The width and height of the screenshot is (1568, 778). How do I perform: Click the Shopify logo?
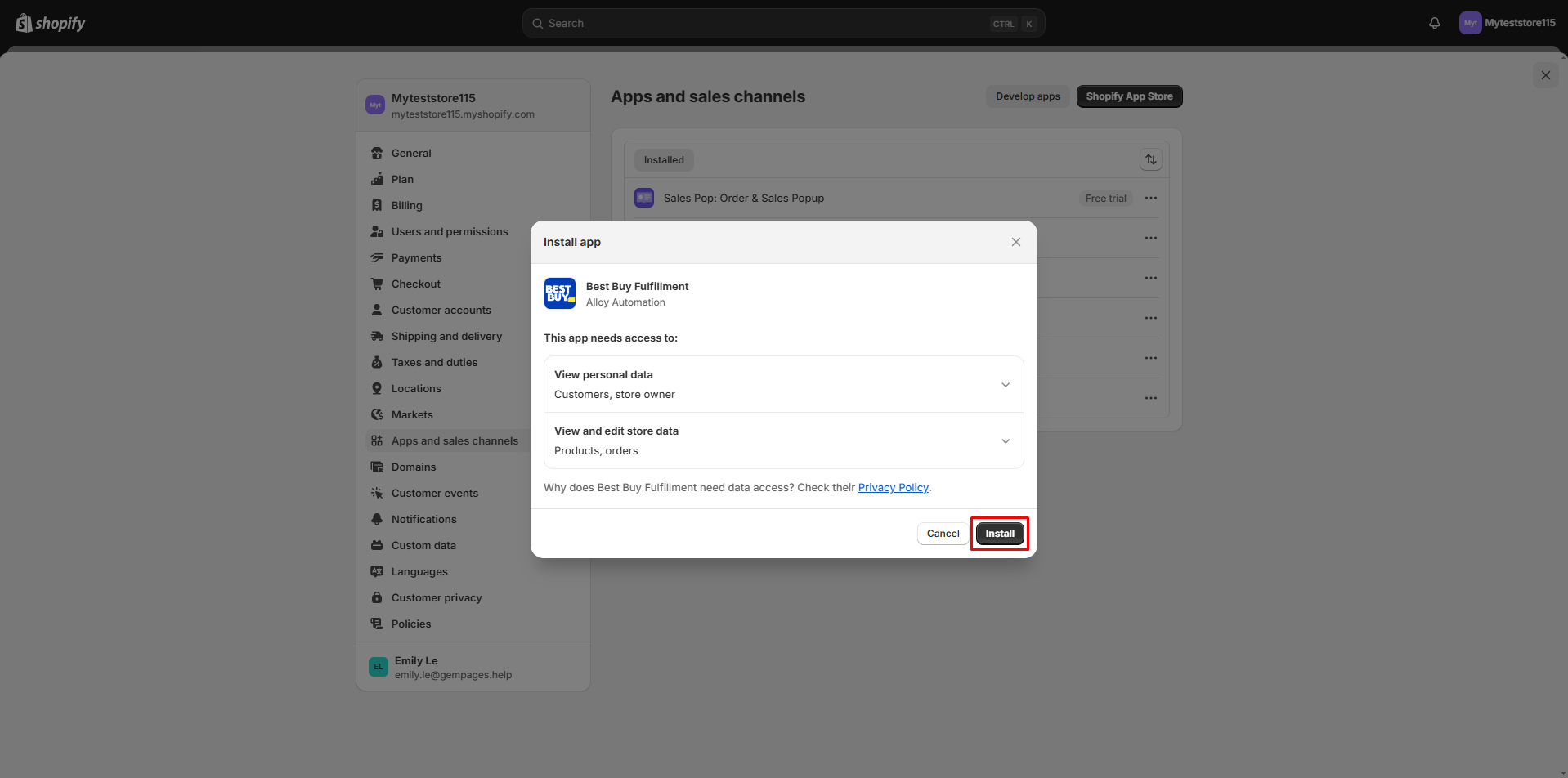tap(51, 23)
